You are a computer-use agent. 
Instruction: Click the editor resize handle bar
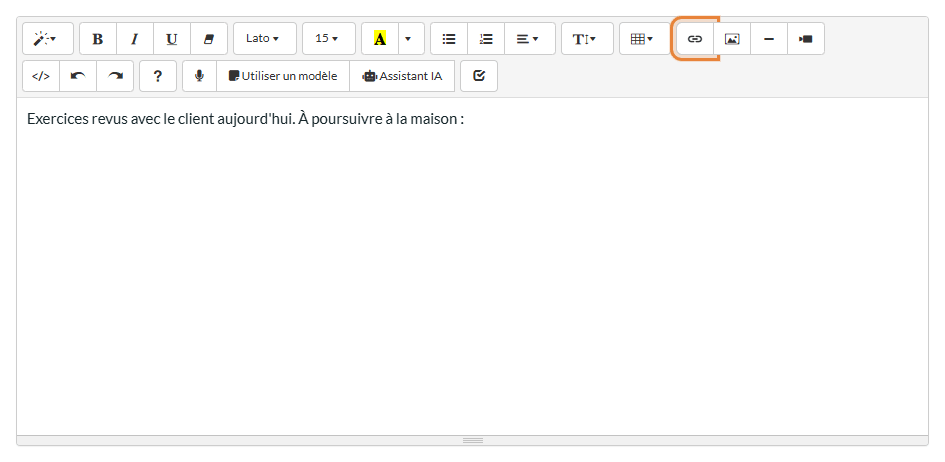pos(472,440)
